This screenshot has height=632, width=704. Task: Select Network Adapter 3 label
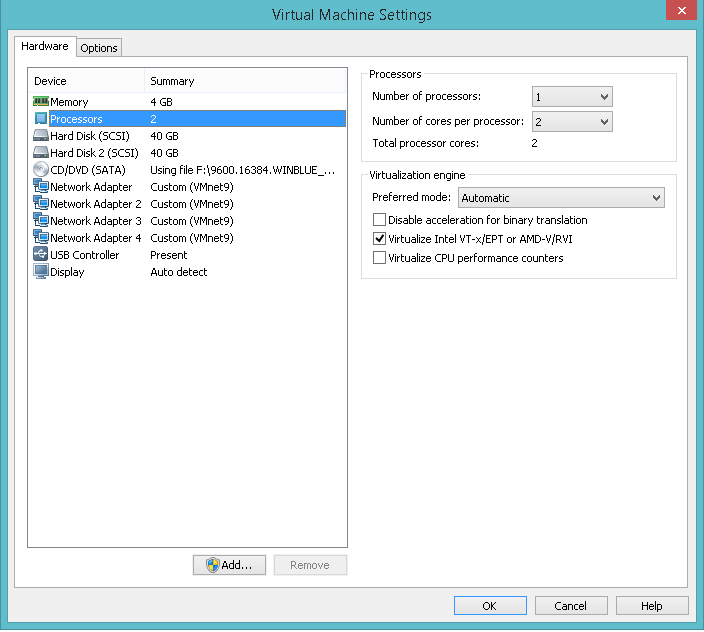pos(96,221)
